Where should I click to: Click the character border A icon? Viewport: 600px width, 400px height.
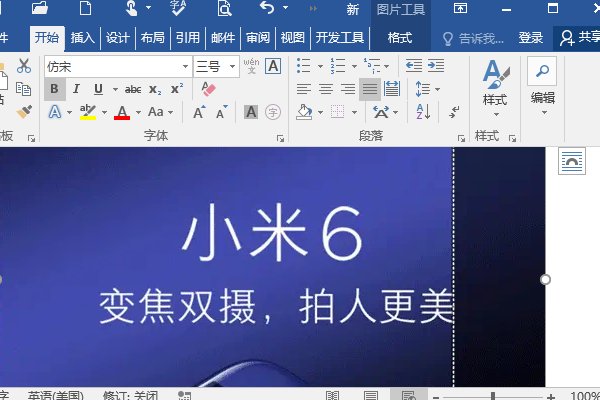(273, 66)
